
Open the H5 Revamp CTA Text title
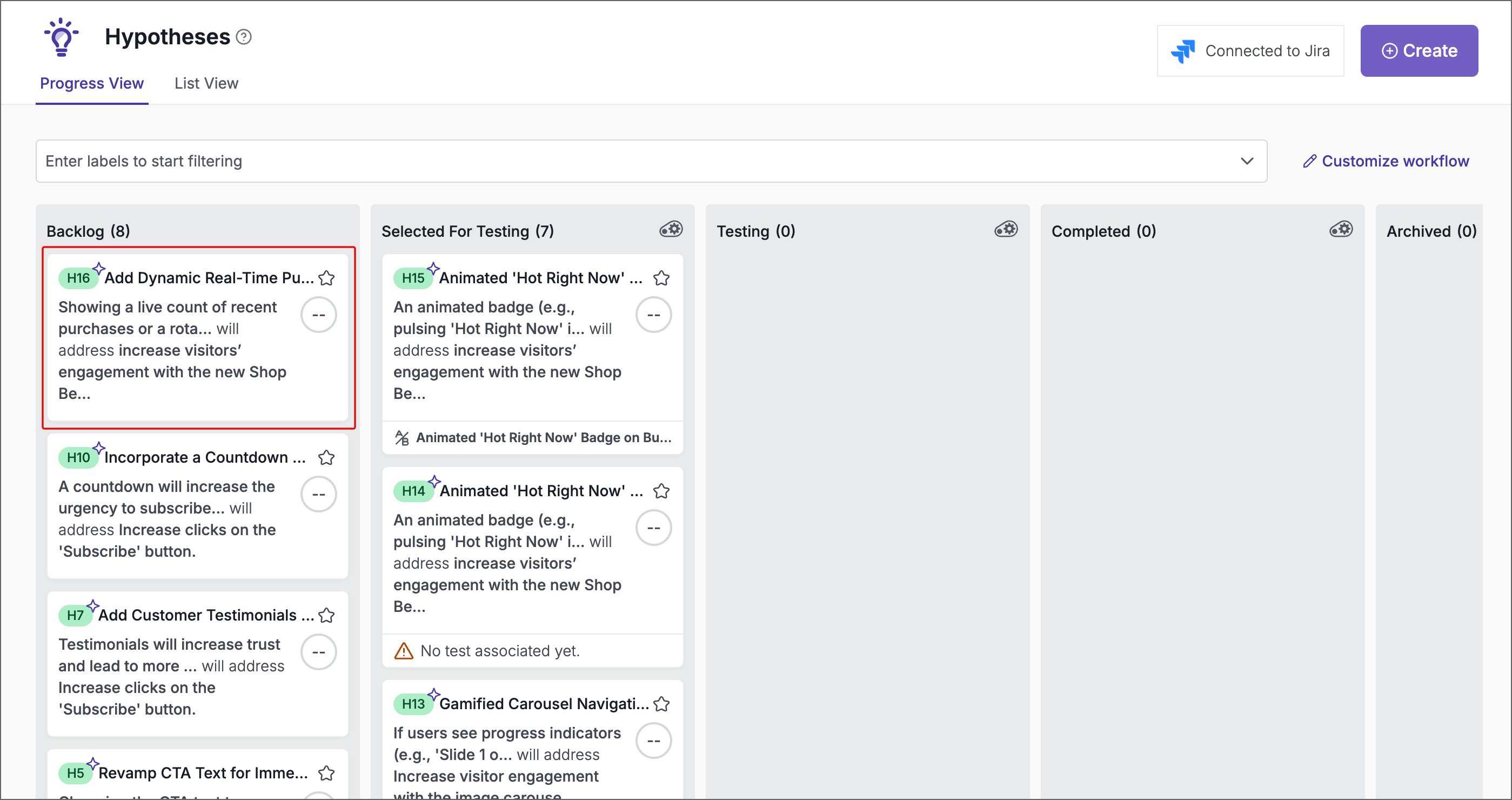203,773
